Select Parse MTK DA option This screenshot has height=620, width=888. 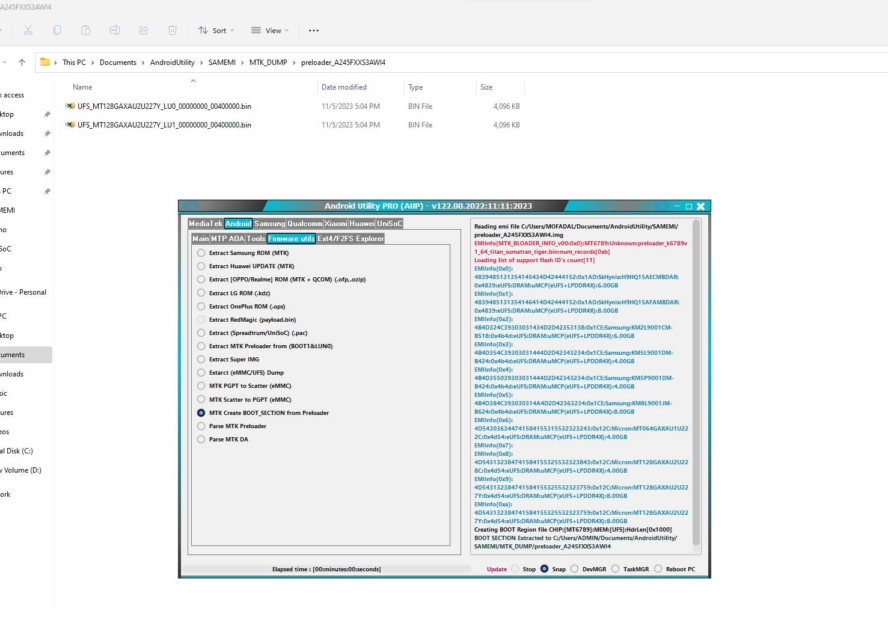click(x=201, y=439)
